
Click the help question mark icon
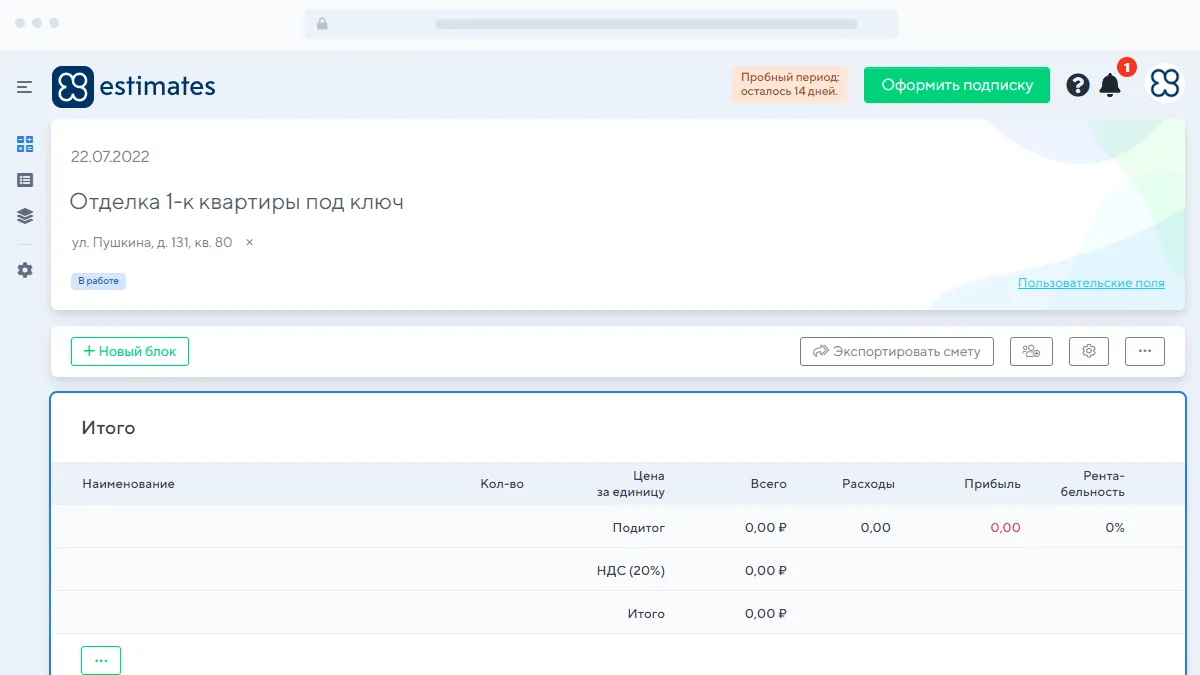[x=1077, y=85]
